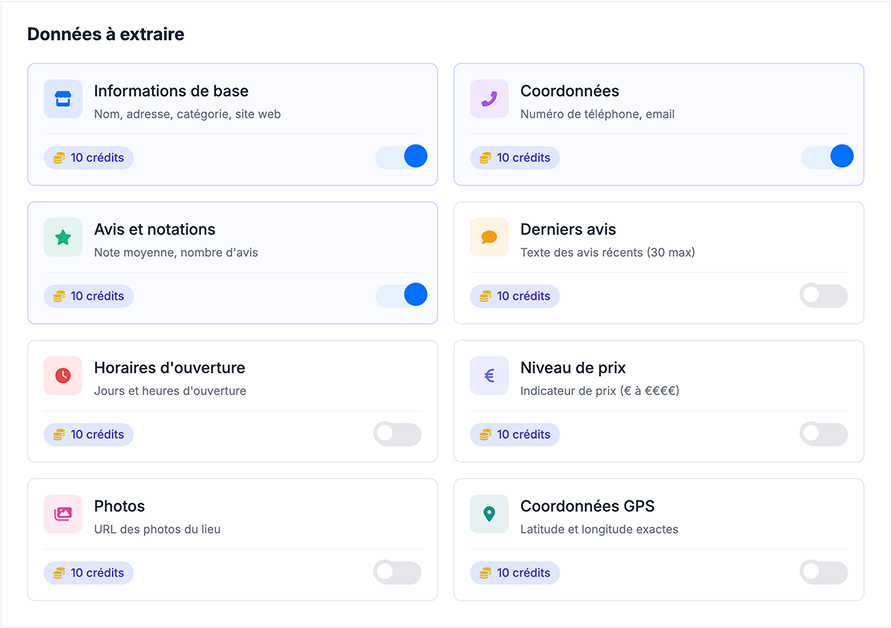Click the 10 crédits badge under Coordonnées GPS
Image resolution: width=891 pixels, height=628 pixels.
click(x=515, y=573)
